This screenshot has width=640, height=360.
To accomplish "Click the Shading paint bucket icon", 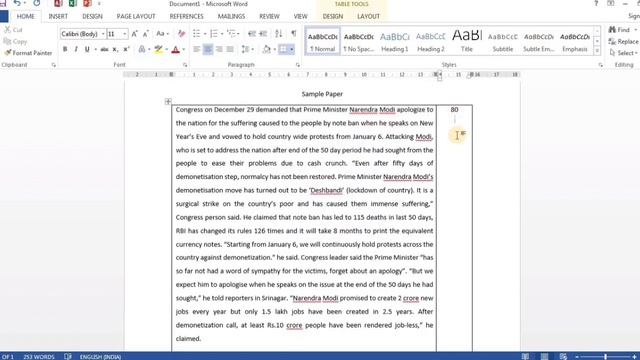I will click(x=267, y=49).
